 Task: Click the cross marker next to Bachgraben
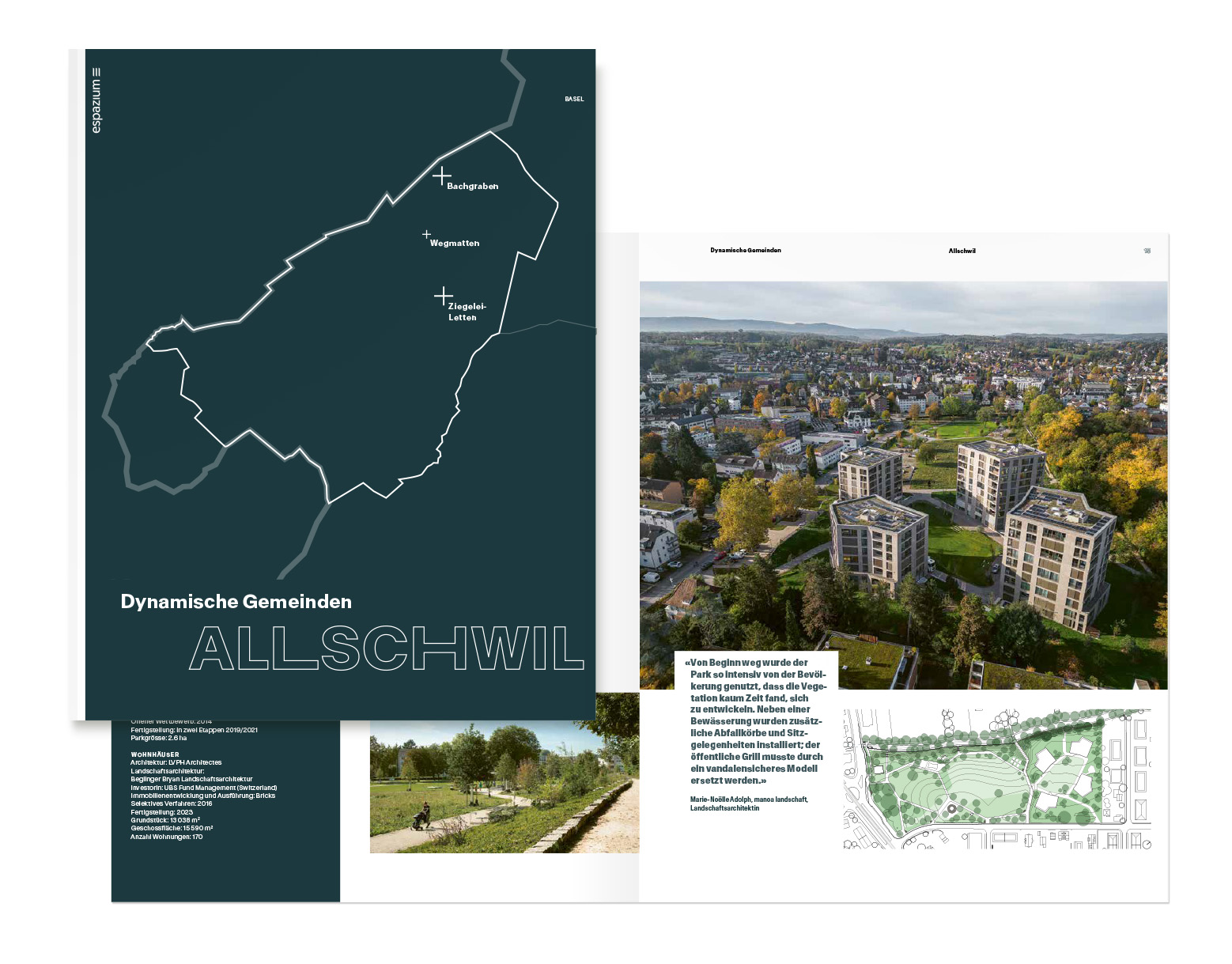(x=441, y=176)
